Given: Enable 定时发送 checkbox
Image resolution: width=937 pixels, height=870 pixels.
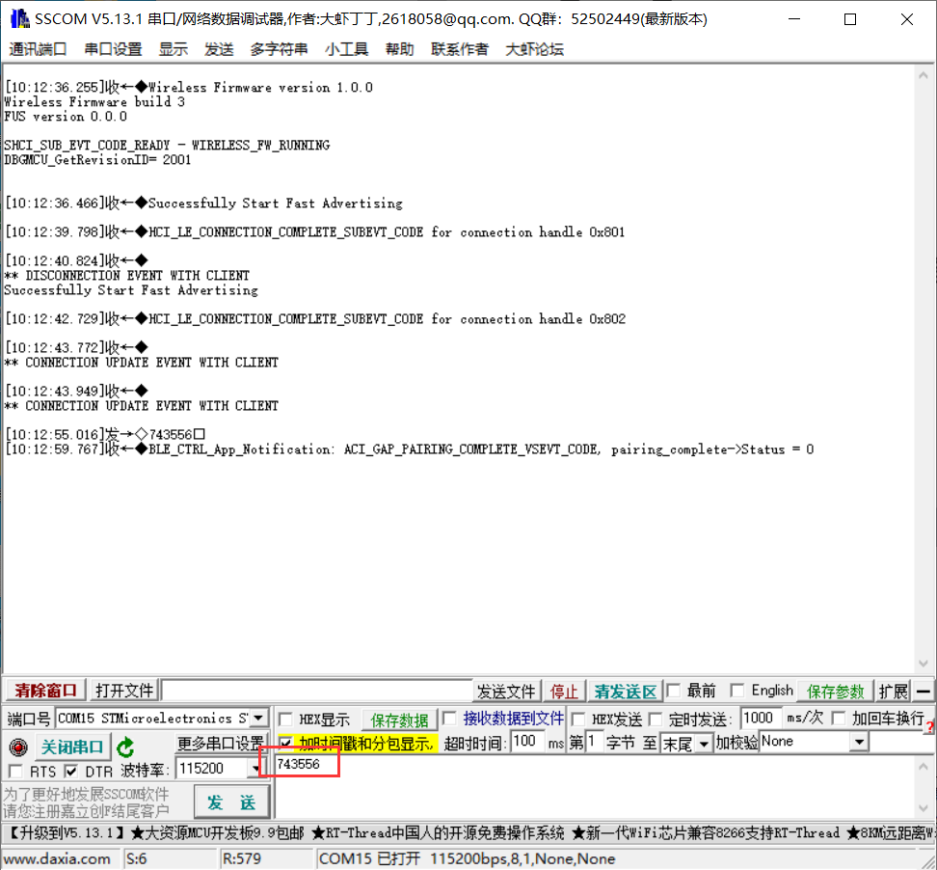Looking at the screenshot, I should 656,719.
